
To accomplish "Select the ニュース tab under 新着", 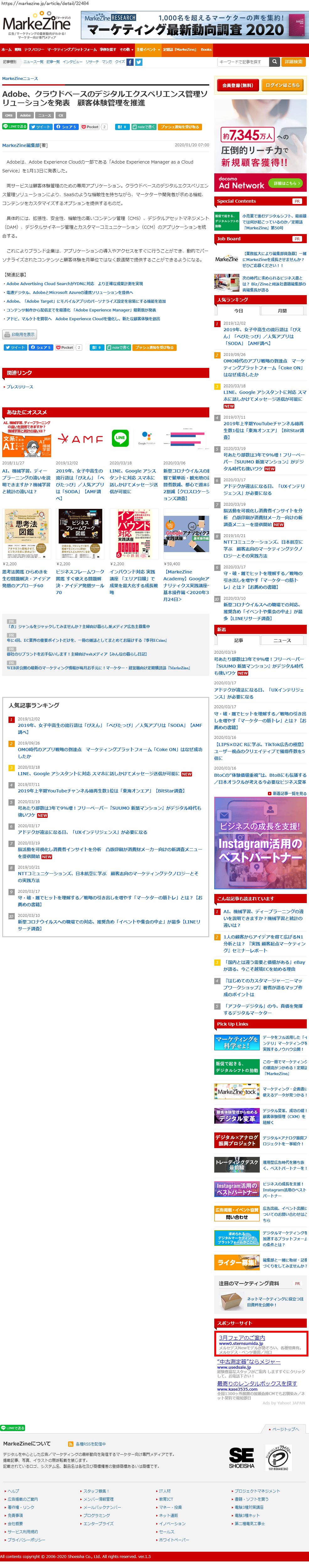I will pyautogui.click(x=282, y=640).
